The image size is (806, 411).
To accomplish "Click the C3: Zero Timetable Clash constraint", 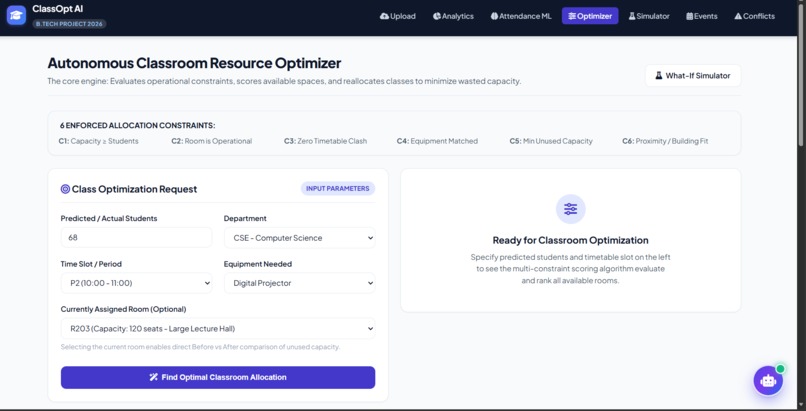I will click(x=325, y=141).
